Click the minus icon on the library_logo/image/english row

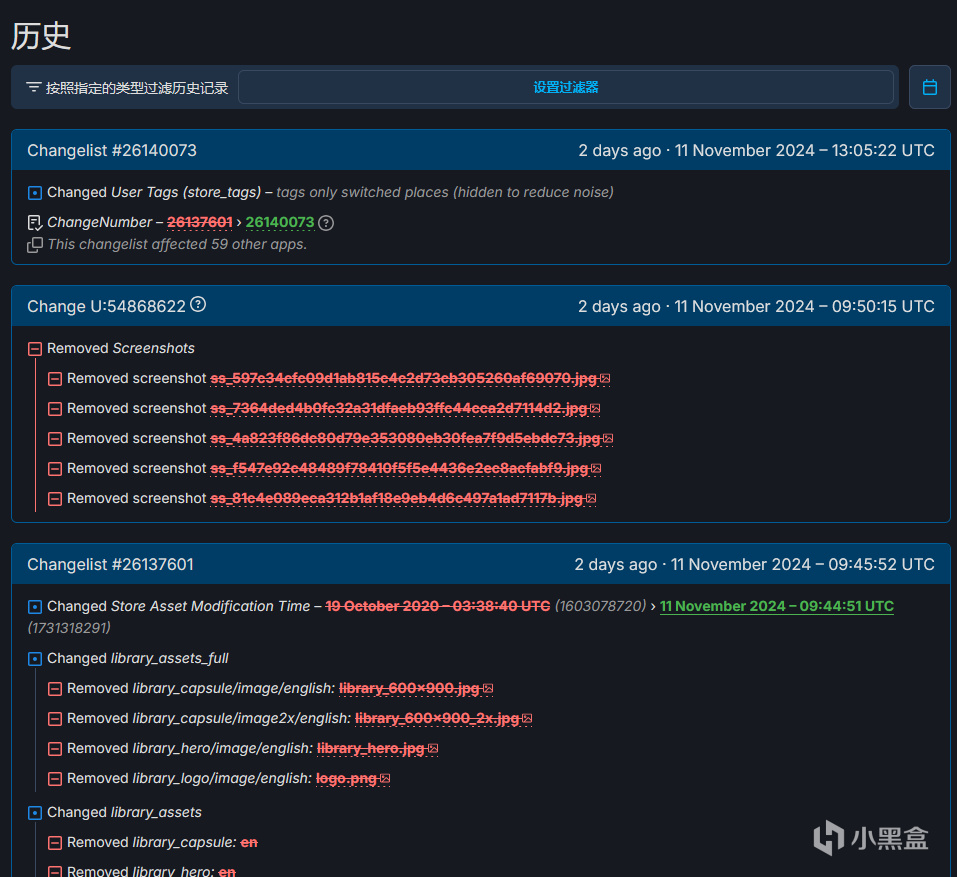pos(55,779)
